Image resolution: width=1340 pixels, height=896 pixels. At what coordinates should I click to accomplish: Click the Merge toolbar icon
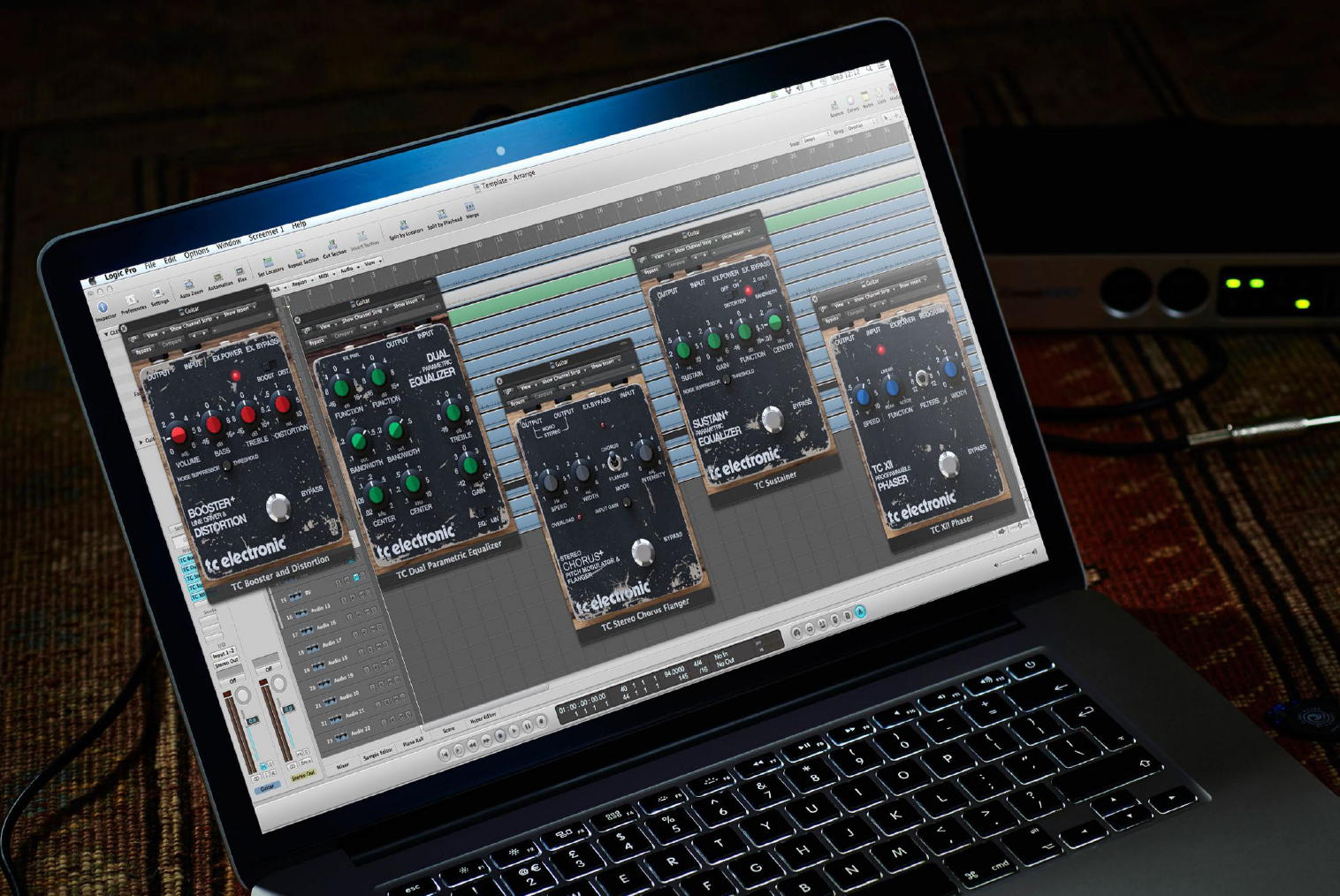470,209
